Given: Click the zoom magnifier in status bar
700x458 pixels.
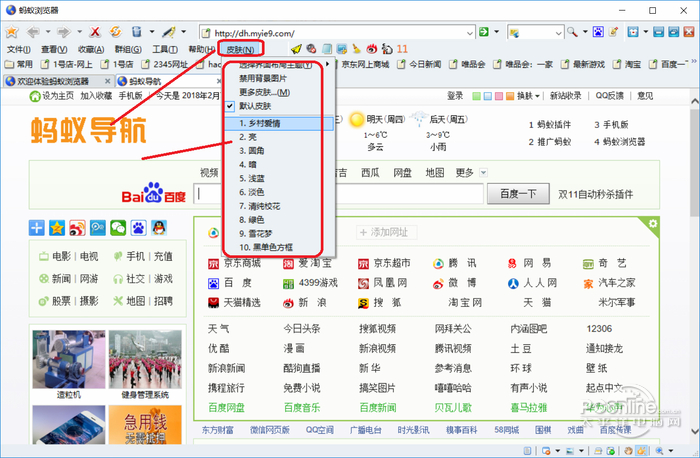Looking at the screenshot, I should 659,451.
